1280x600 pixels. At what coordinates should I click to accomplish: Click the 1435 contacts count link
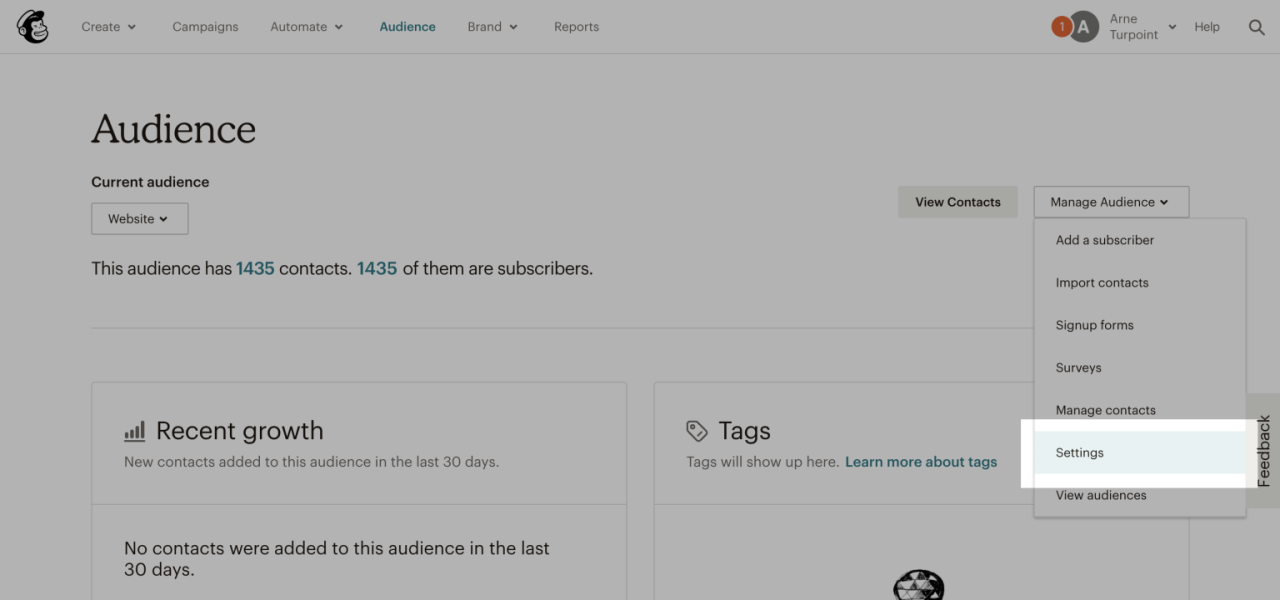click(x=255, y=268)
